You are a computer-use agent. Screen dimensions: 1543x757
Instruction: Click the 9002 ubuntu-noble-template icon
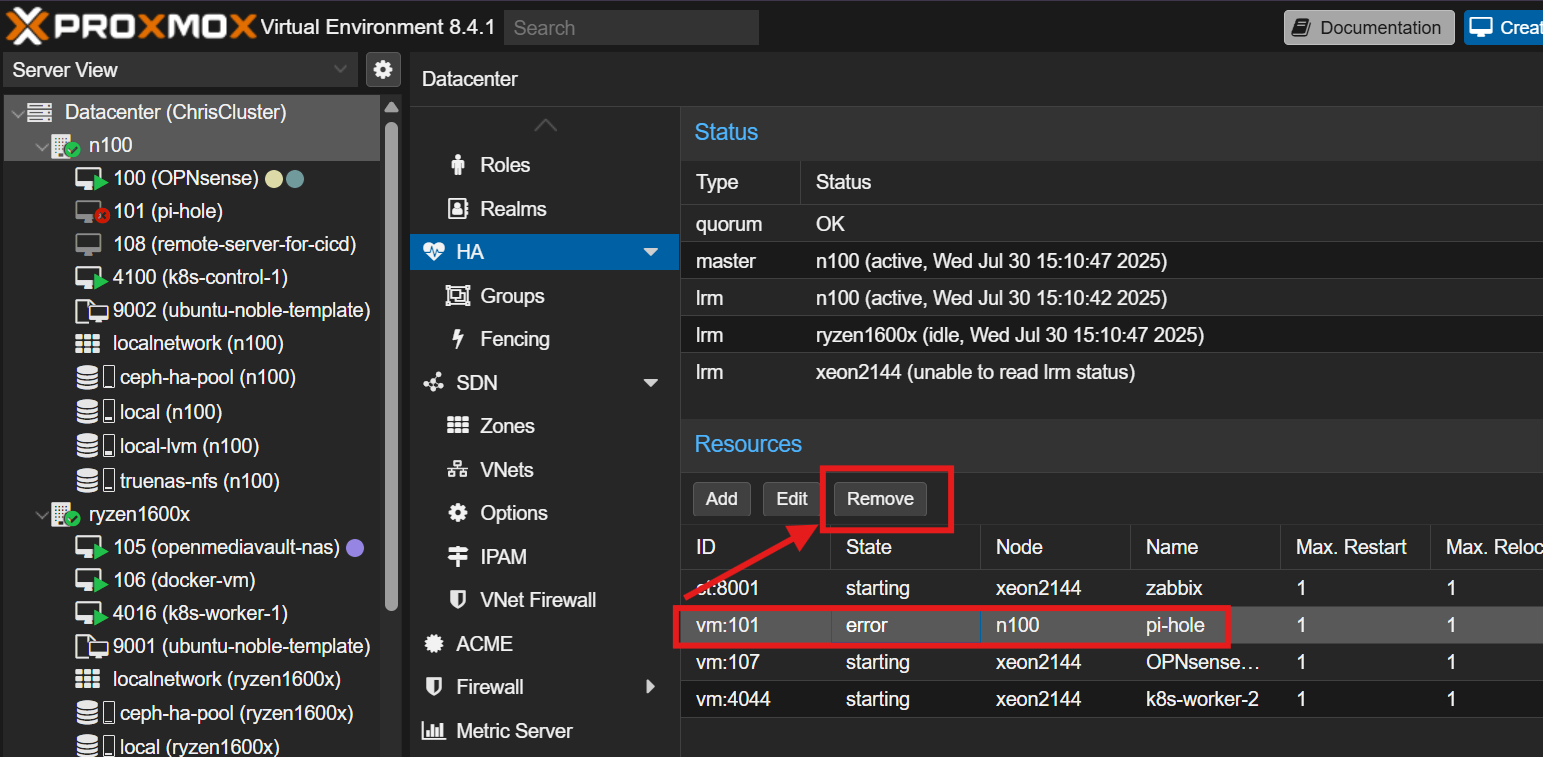click(x=91, y=311)
